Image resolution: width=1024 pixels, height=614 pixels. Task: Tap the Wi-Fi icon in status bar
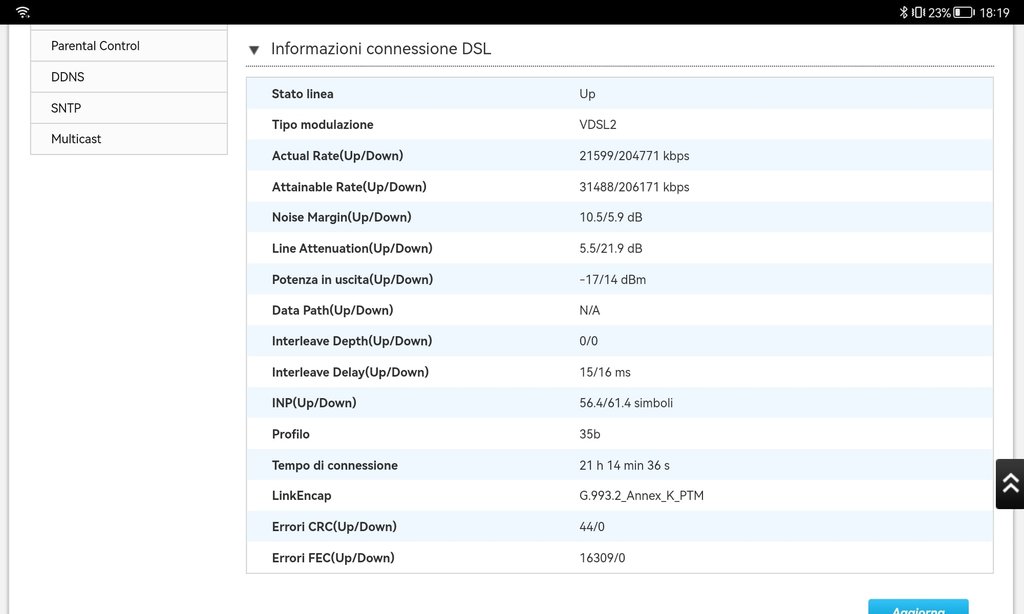[23, 12]
